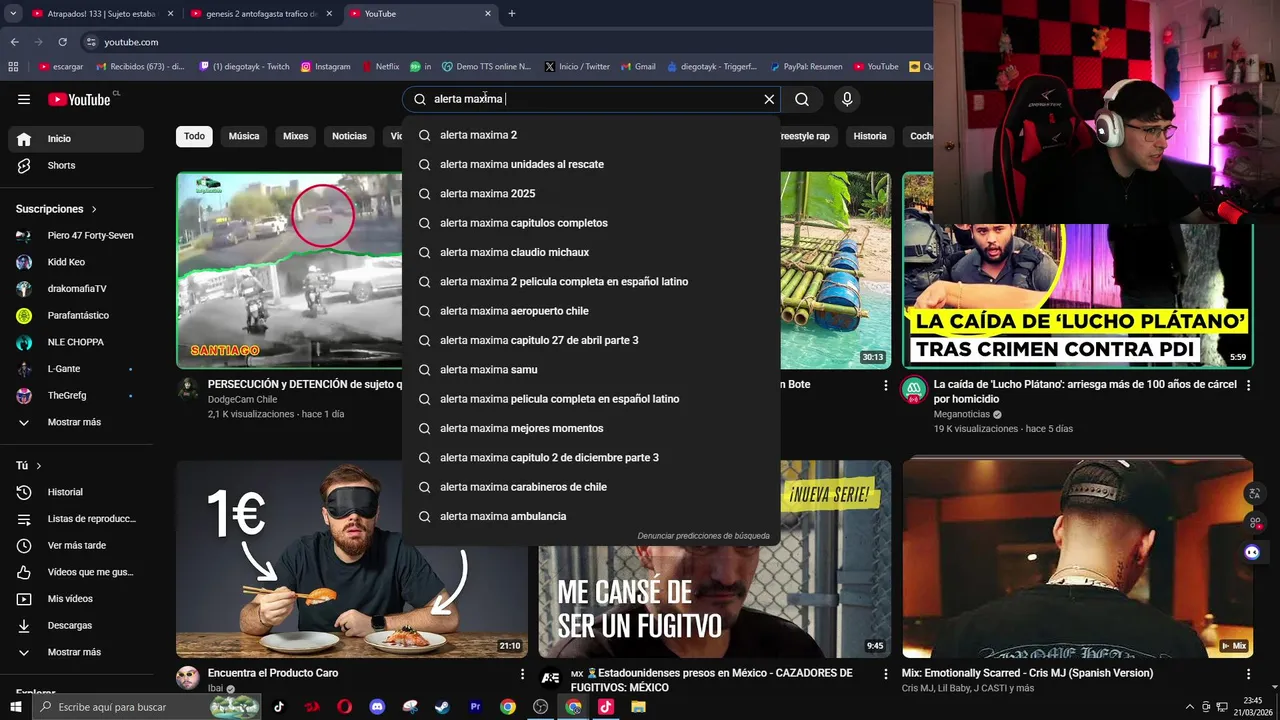Open Historial in the sidebar

[x=76, y=492]
